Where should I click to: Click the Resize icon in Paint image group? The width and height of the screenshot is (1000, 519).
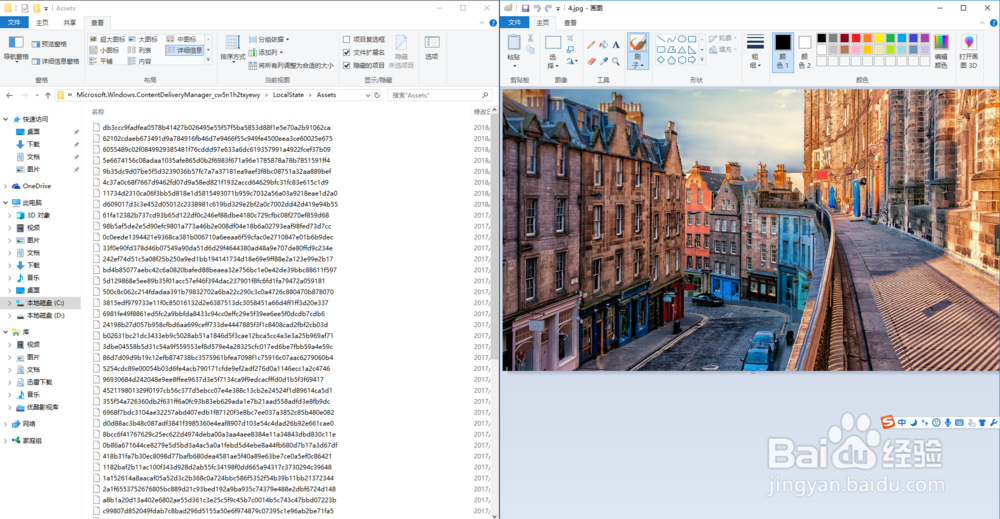pos(570,50)
